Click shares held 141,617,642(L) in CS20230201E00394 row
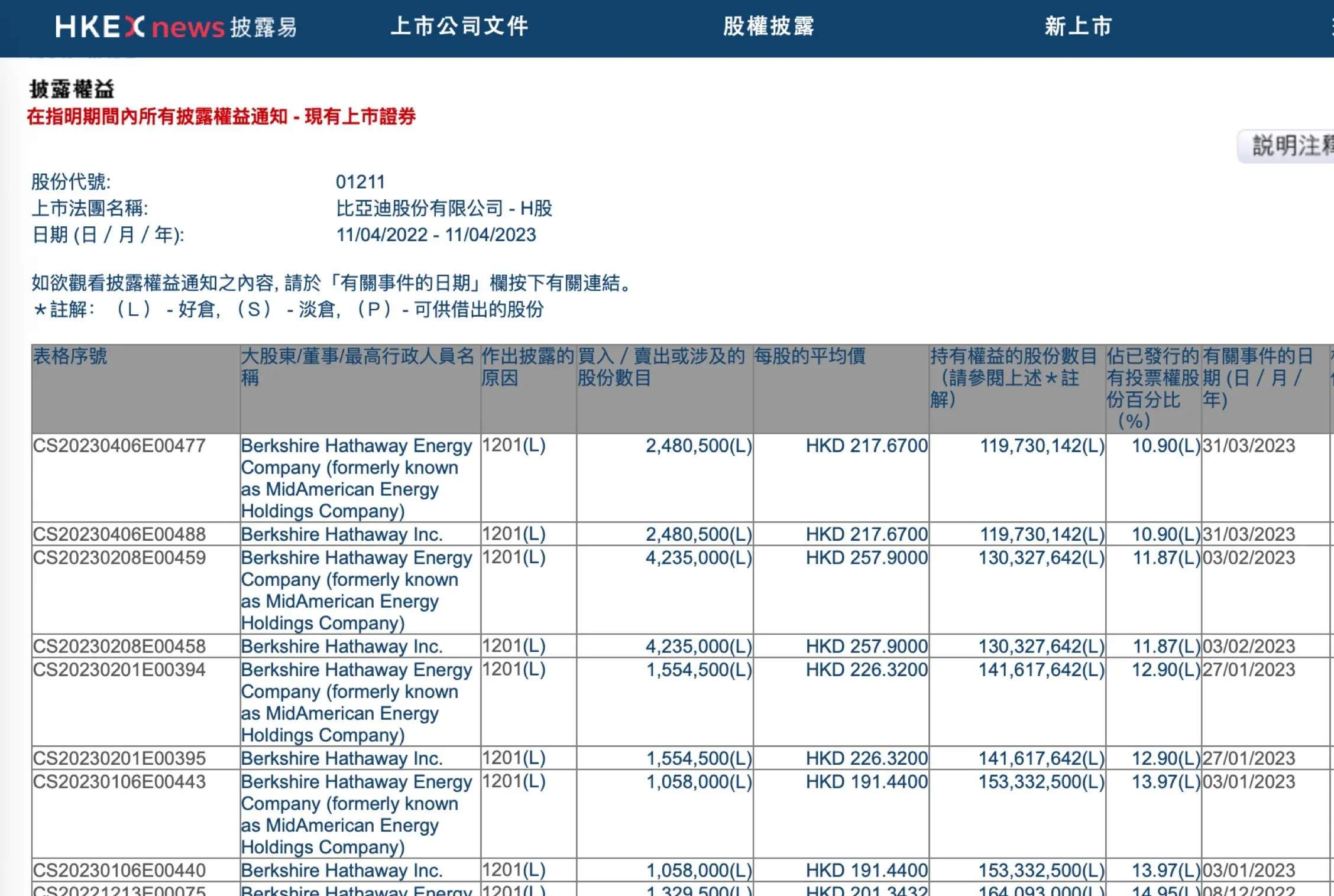Viewport: 1334px width, 896px height. pyautogui.click(x=1041, y=670)
